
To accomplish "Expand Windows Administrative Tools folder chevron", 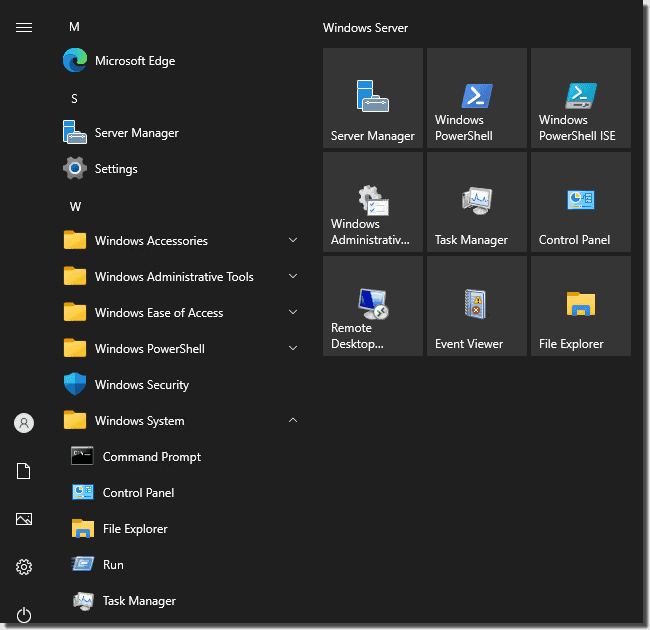I will pyautogui.click(x=293, y=276).
